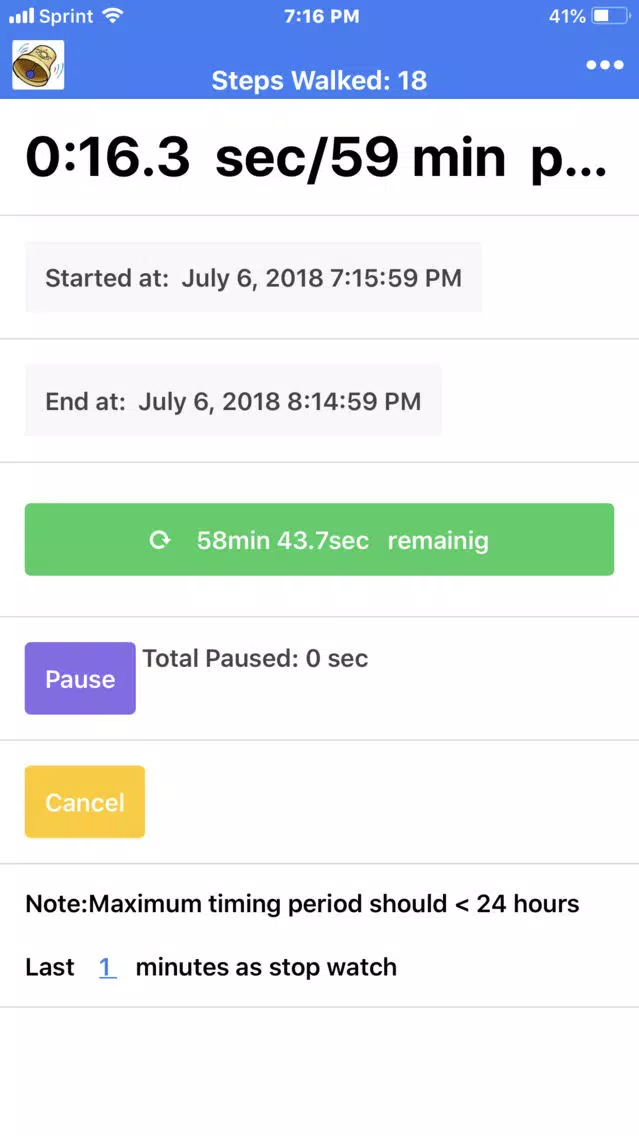Screen dimensions: 639x1136
Task: Tap the maximum timing period note
Action: point(302,904)
